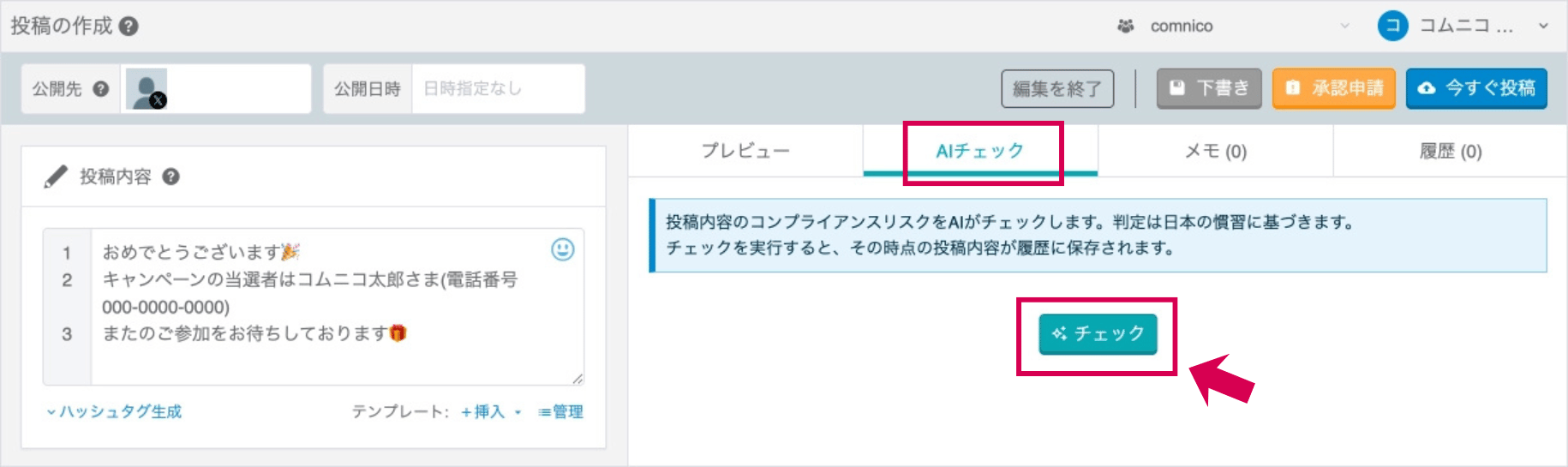Submit with 承認申請 button
Screen dimensions: 1568x467
click(1334, 88)
